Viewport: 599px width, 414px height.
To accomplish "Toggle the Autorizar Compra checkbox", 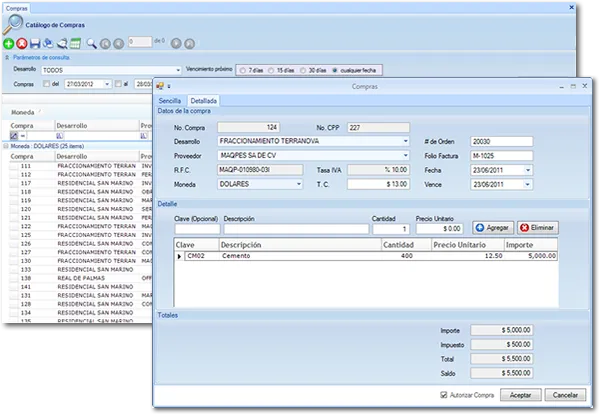I will point(444,395).
